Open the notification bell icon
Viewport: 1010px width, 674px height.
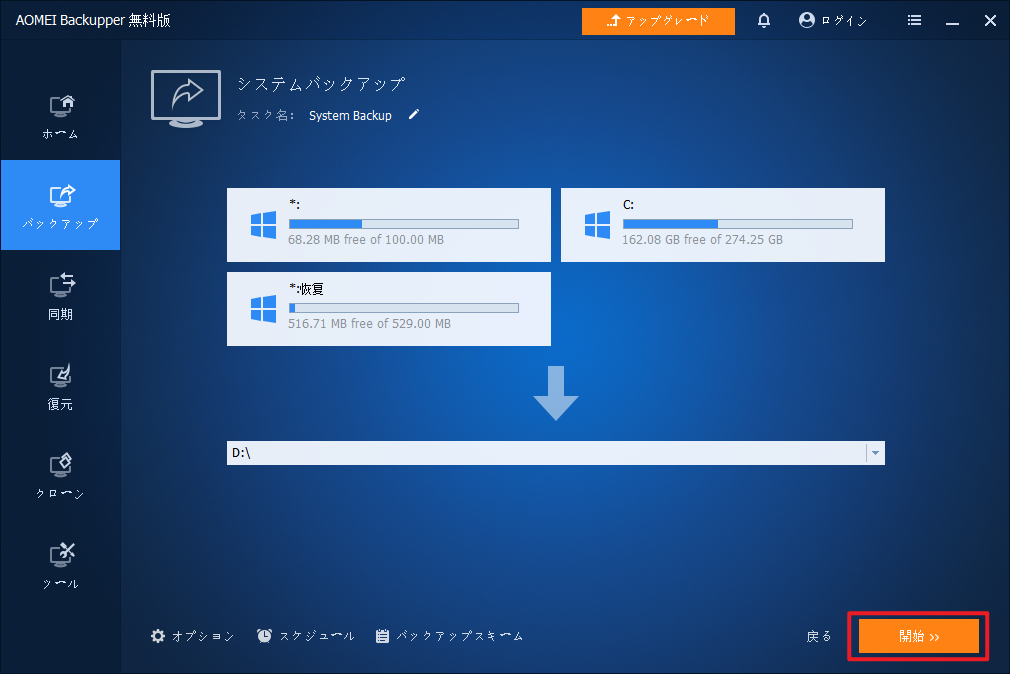pos(764,21)
